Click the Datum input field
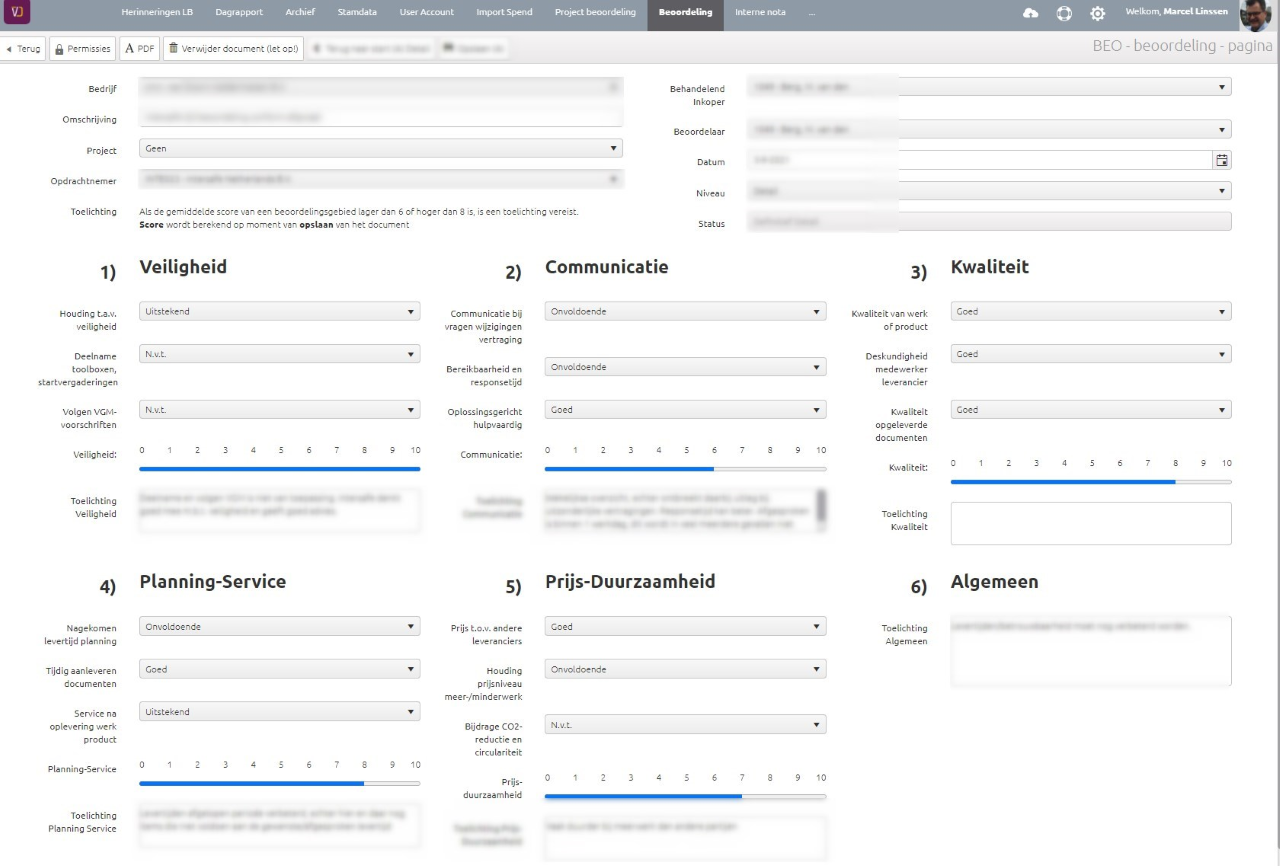This screenshot has width=1280, height=866. (980, 160)
